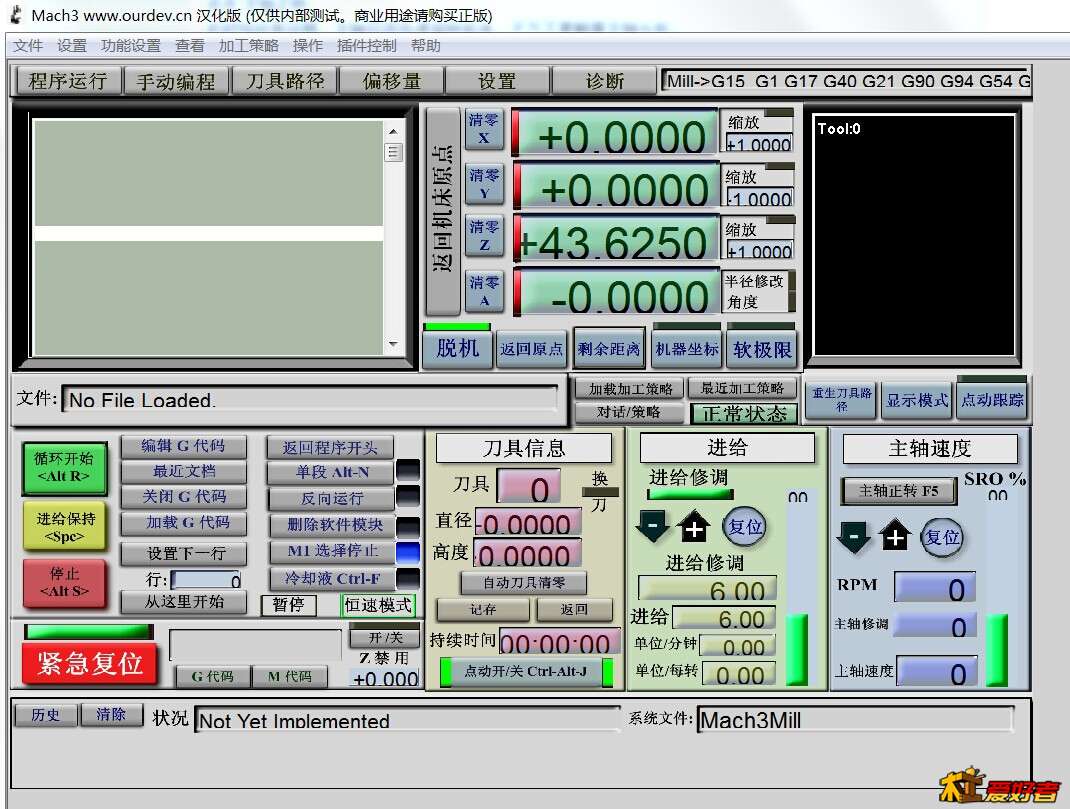Increase feed override with plus arrow

[x=693, y=527]
